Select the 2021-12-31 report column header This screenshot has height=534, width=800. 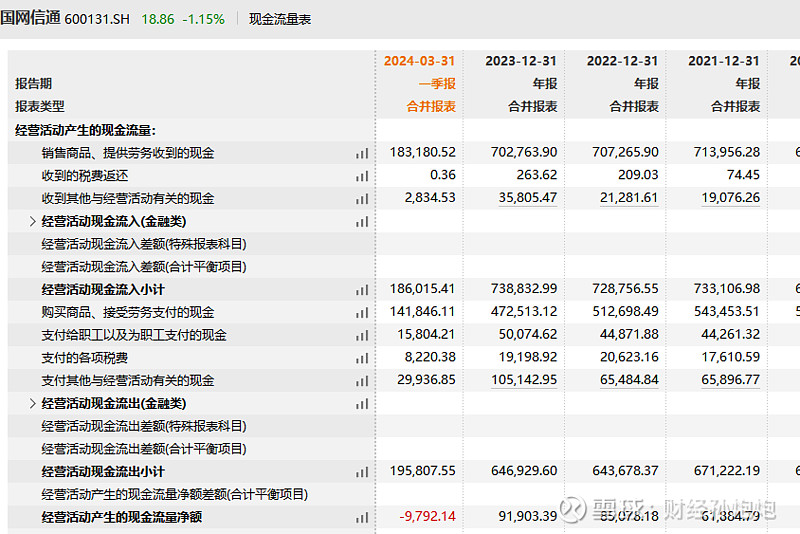click(x=723, y=61)
